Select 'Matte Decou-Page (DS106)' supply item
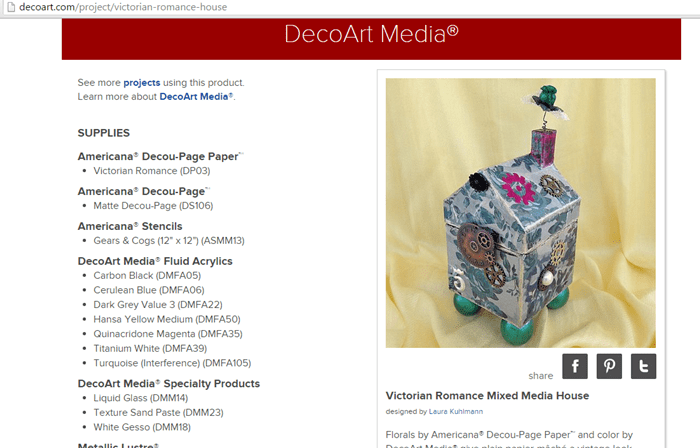Image resolution: width=700 pixels, height=448 pixels. (153, 206)
